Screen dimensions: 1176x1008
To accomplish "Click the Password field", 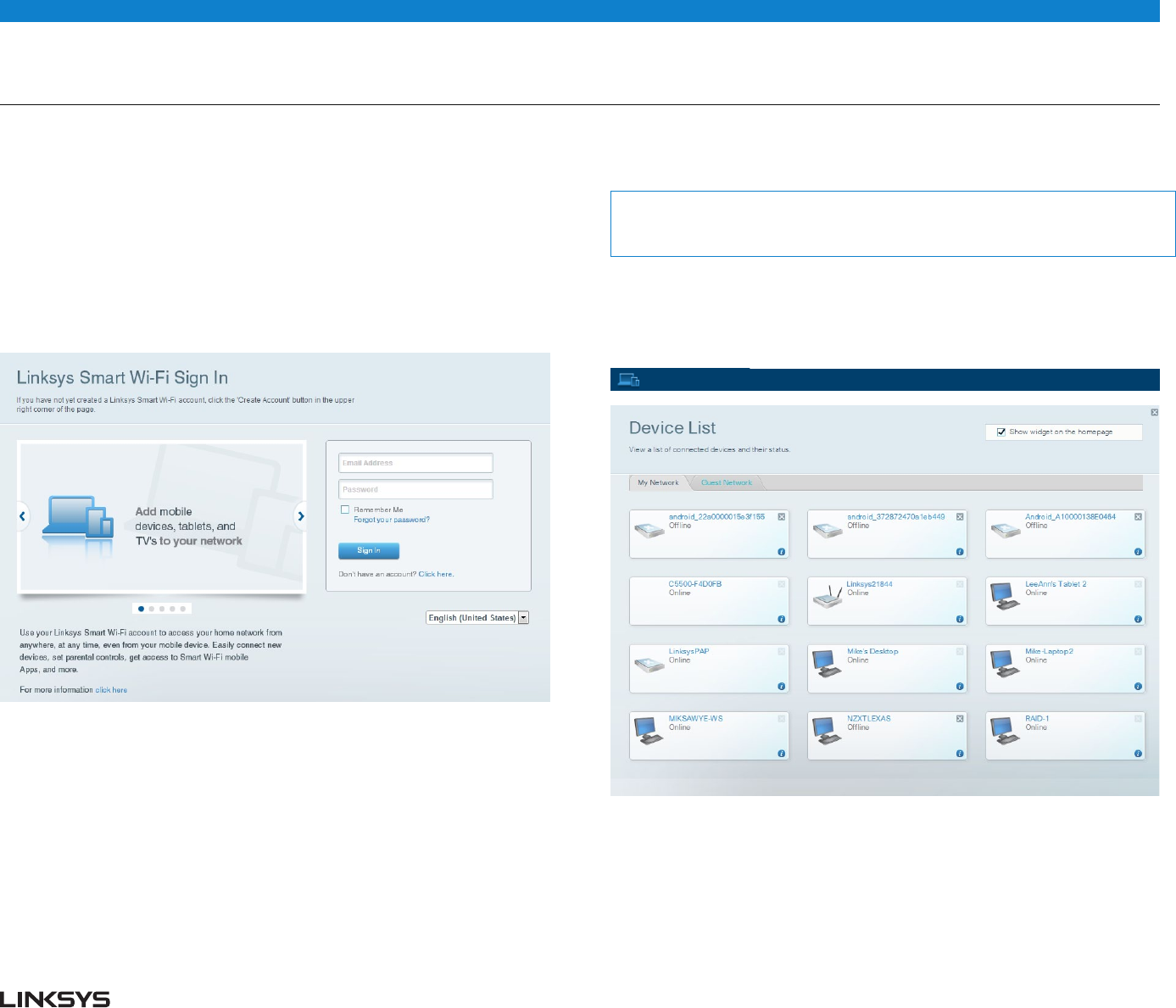I will 415,489.
